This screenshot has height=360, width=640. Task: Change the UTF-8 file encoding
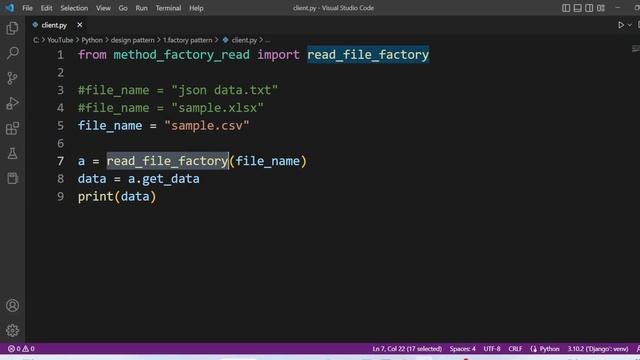point(492,349)
